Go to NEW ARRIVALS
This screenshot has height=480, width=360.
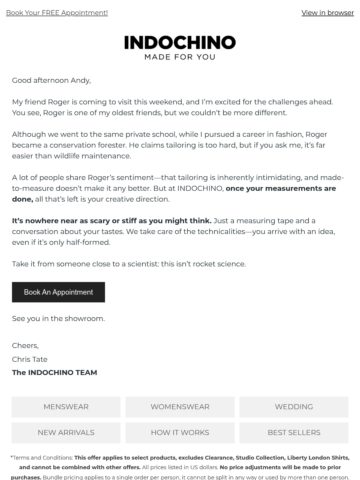(x=66, y=432)
